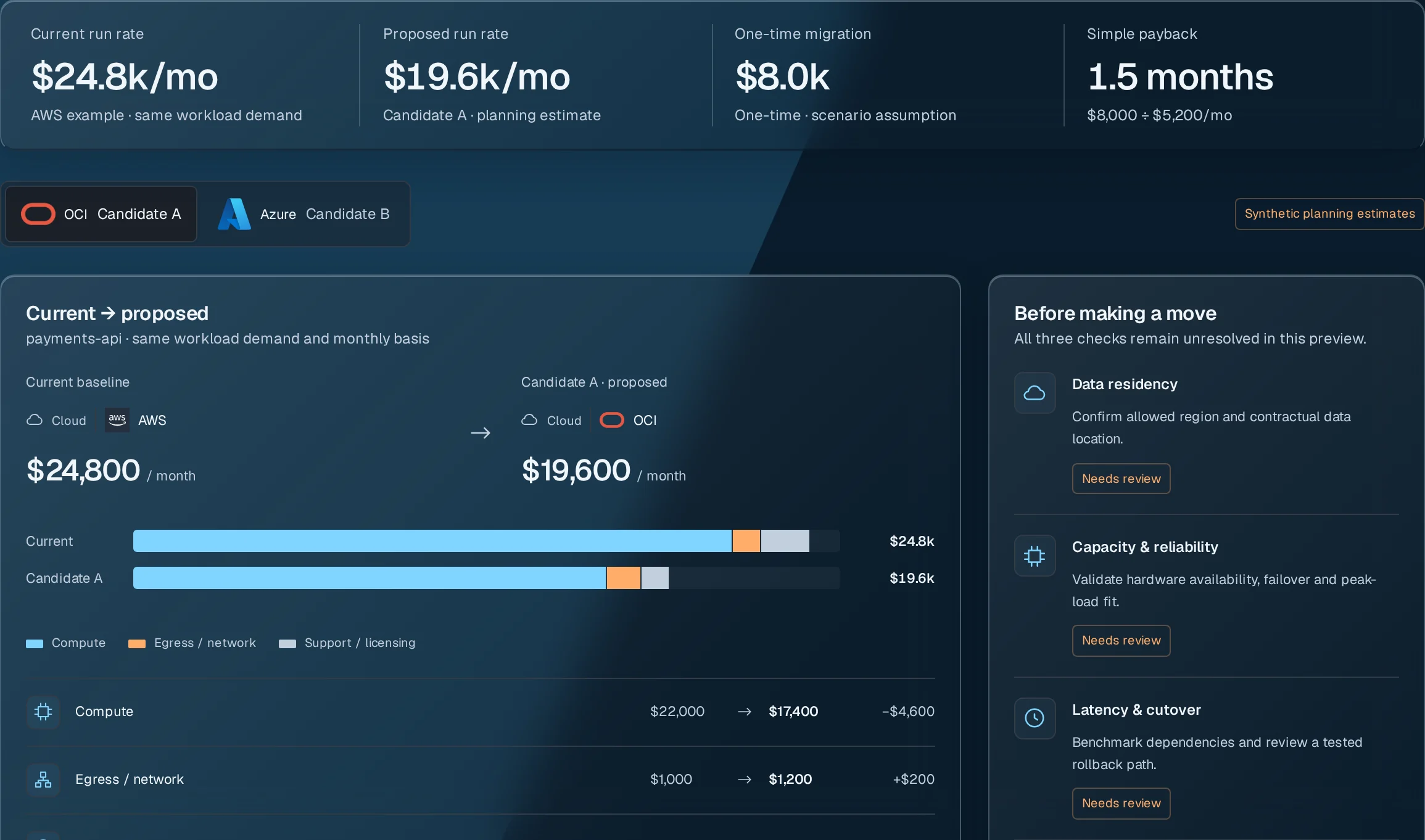The image size is (1425, 840).
Task: Click the blue compute segment of Candidate A bar
Action: [370, 578]
